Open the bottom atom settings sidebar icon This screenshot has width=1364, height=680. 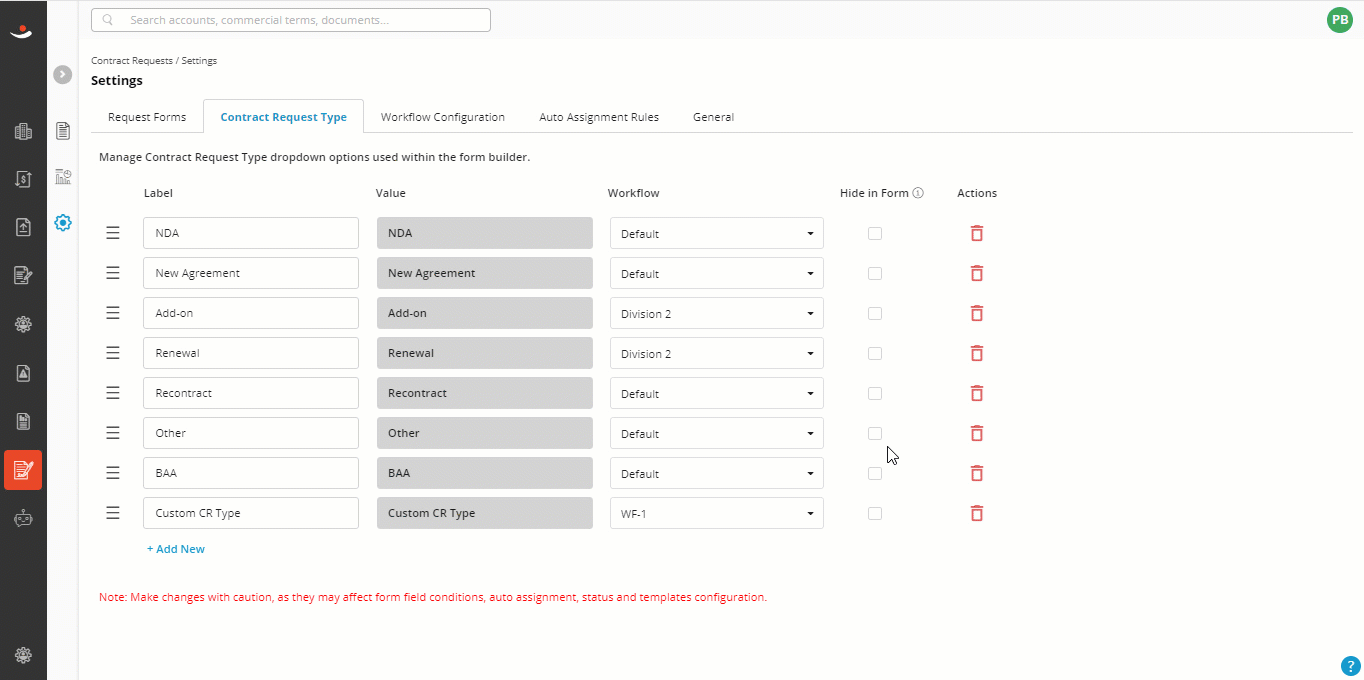coord(23,655)
